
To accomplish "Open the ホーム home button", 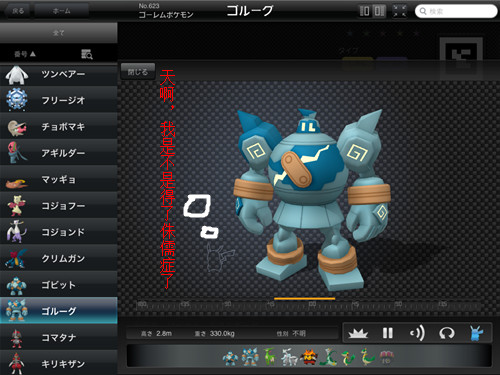I will click(x=62, y=11).
